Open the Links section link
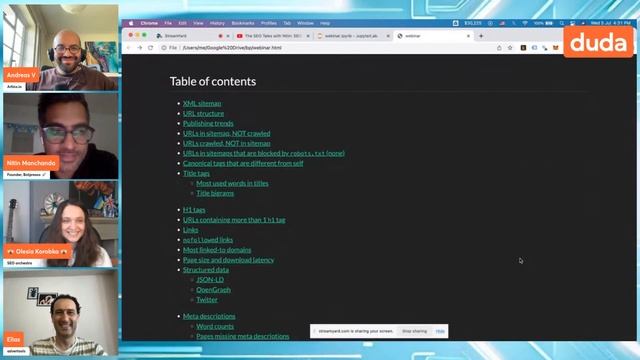Image resolution: width=640 pixels, height=360 pixels. tap(190, 230)
